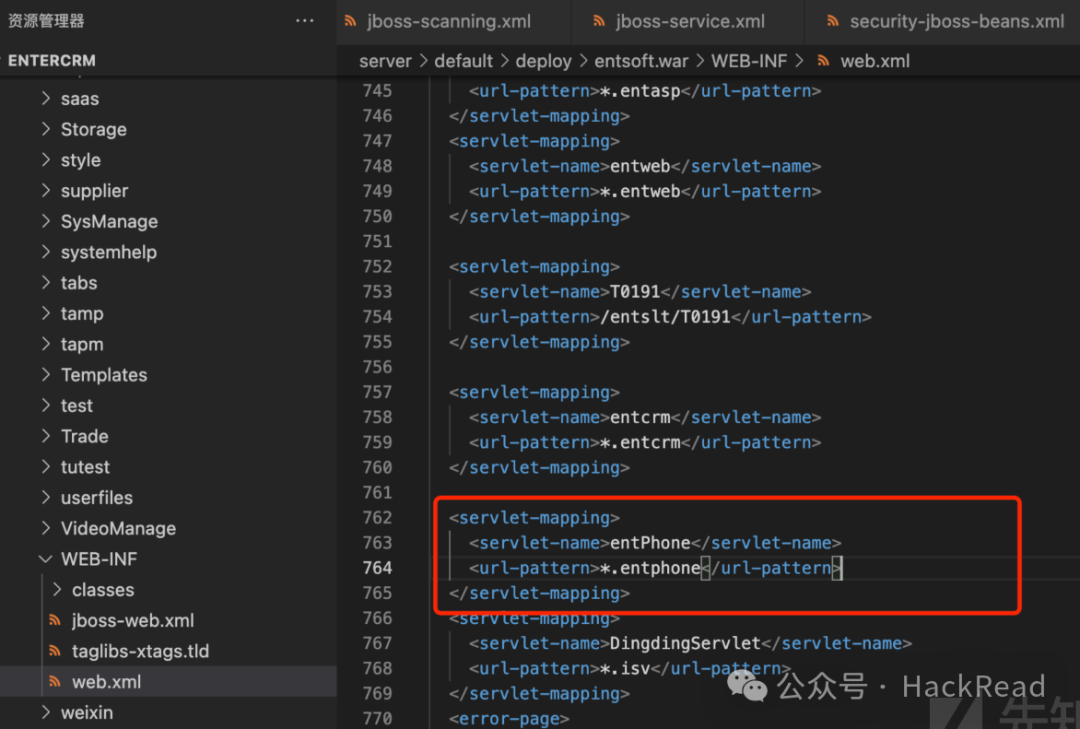Expand the SysManage folder chevron
The width and height of the screenshot is (1080, 729).
point(45,221)
